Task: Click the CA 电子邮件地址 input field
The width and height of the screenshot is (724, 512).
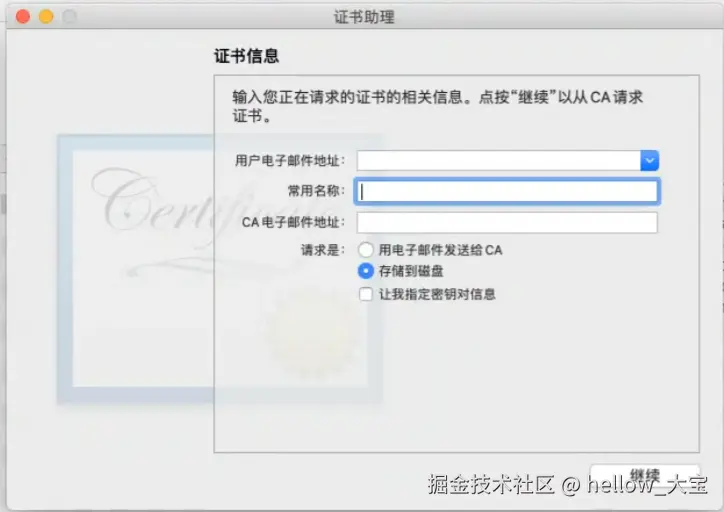Action: (x=507, y=223)
